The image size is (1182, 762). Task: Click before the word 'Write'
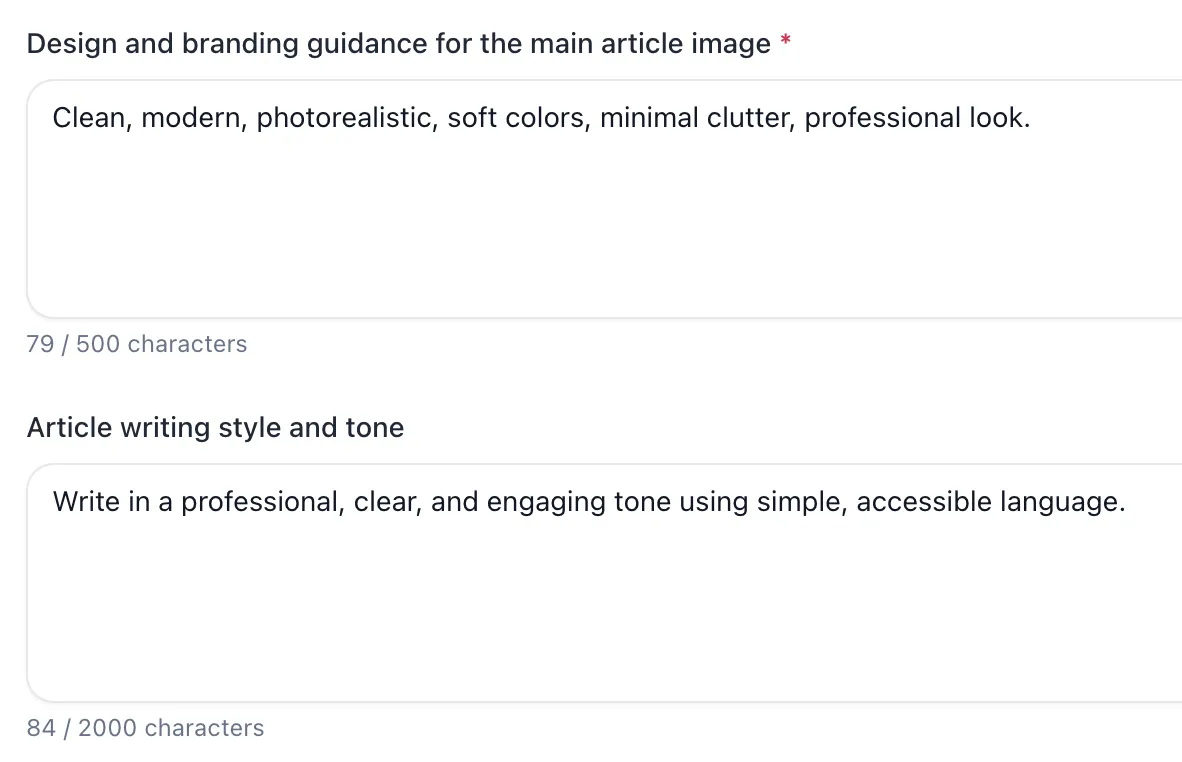tap(55, 501)
